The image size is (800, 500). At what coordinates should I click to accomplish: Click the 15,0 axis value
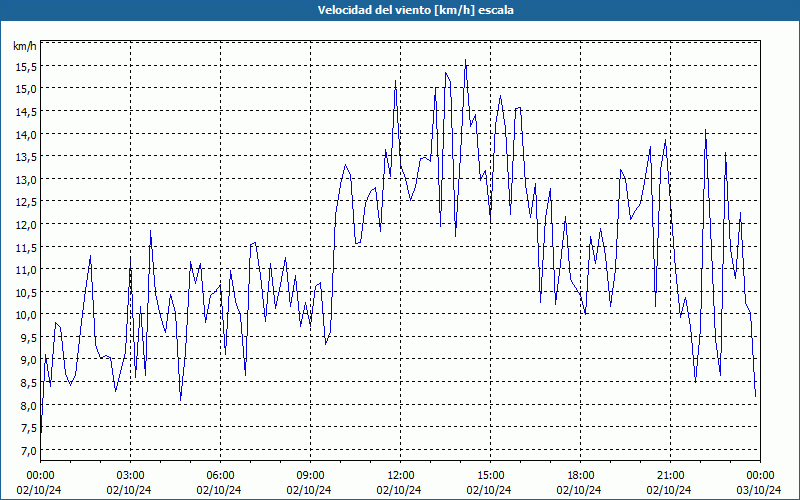(x=27, y=89)
